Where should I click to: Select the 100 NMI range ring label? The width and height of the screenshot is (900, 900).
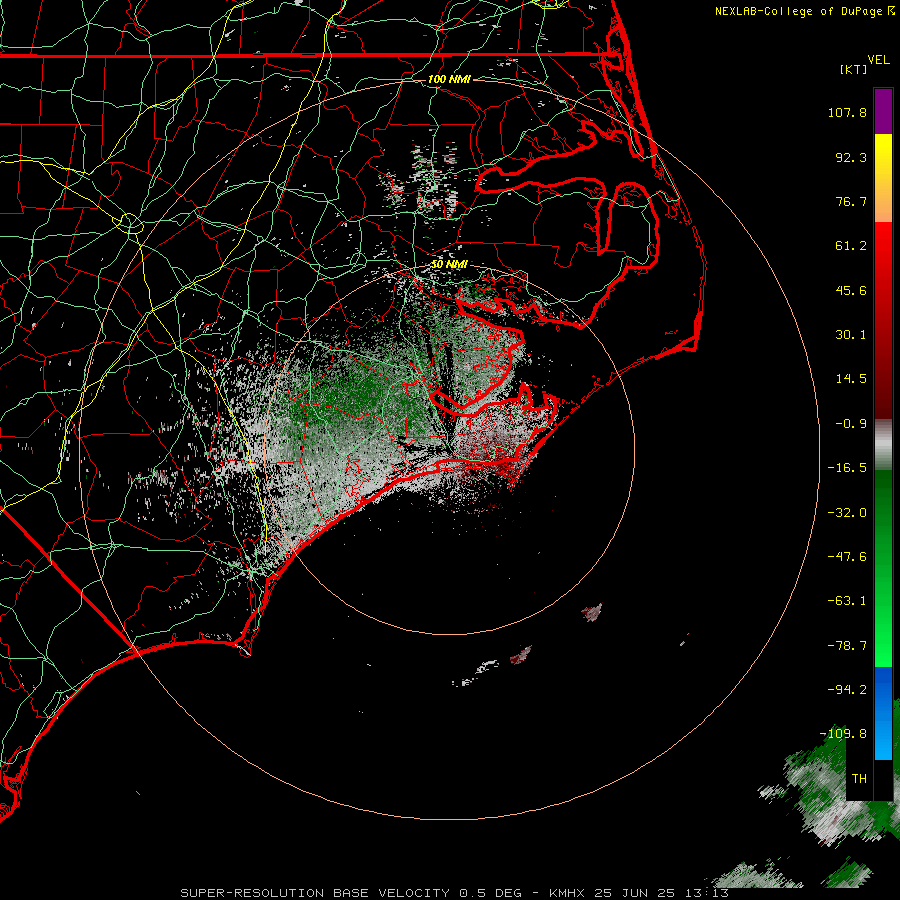449,79
